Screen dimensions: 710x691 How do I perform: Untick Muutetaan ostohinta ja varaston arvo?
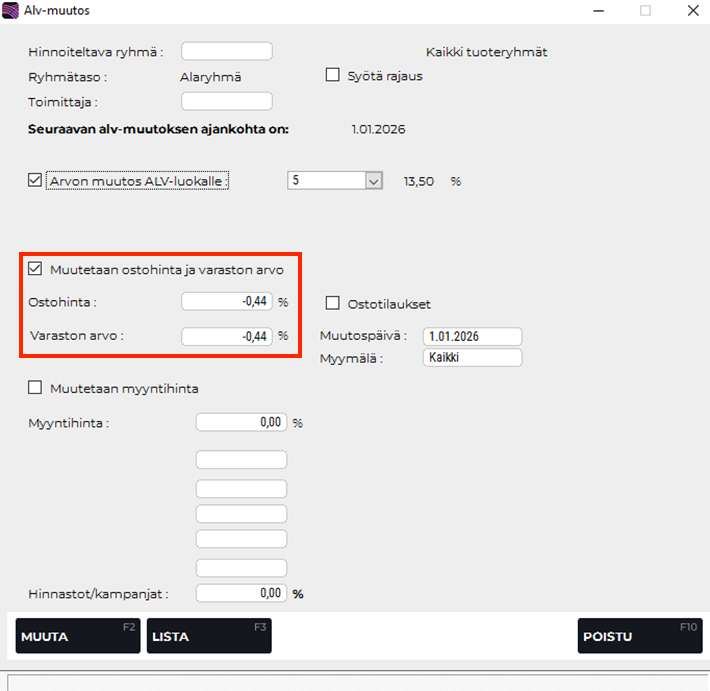pyautogui.click(x=36, y=269)
